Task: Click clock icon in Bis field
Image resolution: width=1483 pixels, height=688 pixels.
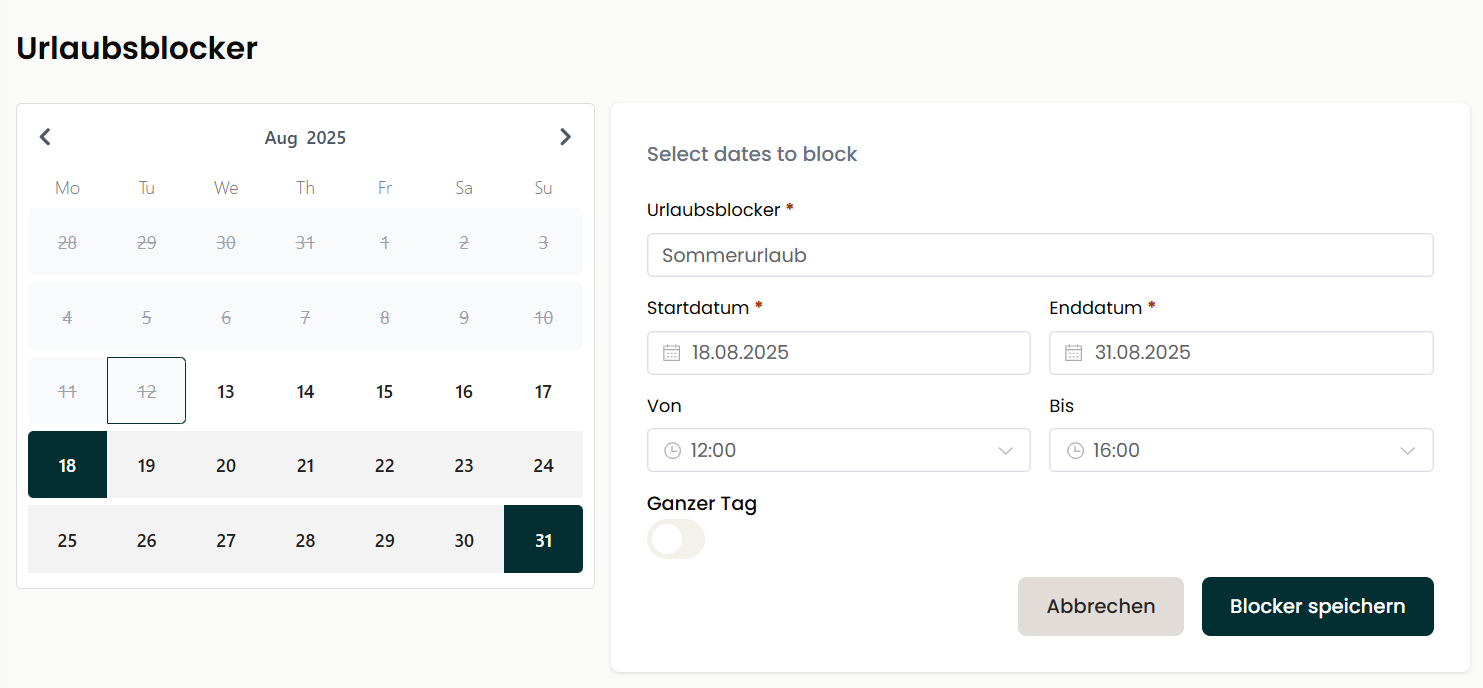Action: (1075, 451)
